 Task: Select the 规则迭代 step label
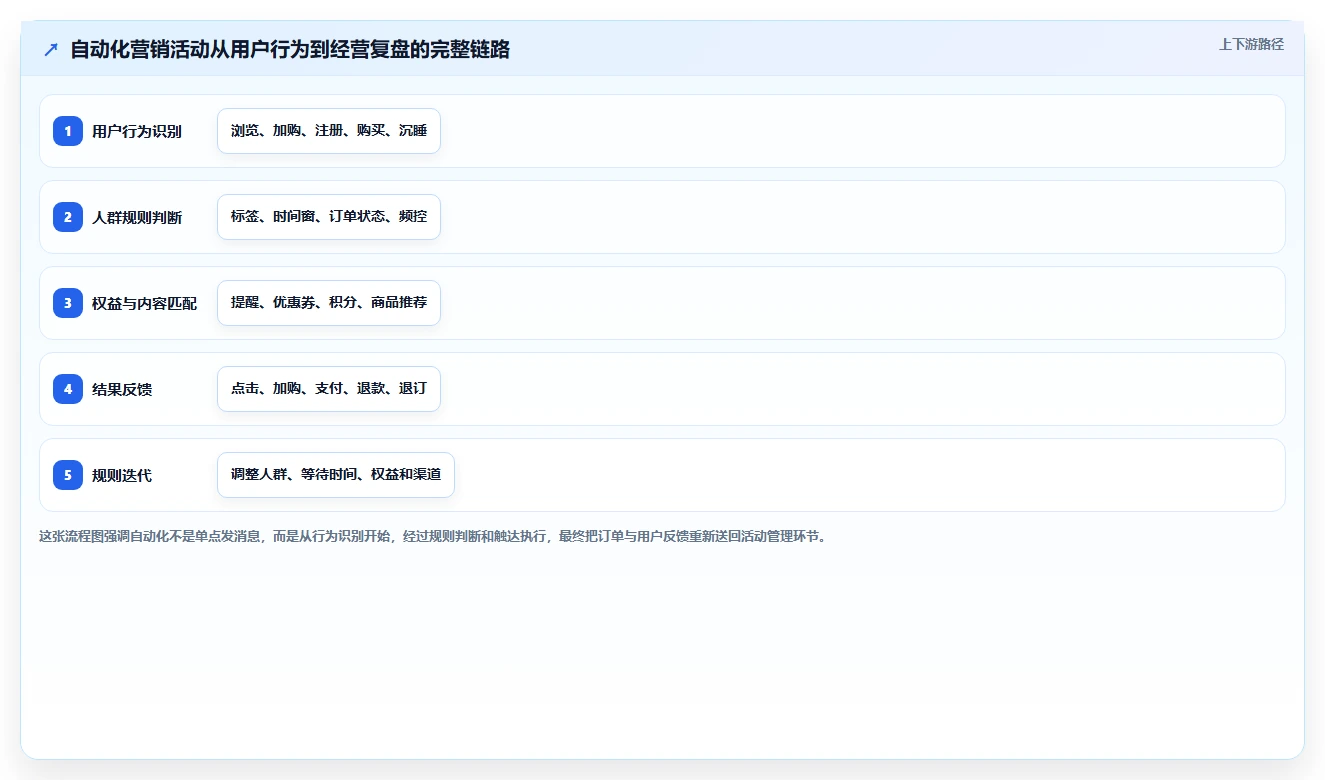click(122, 475)
